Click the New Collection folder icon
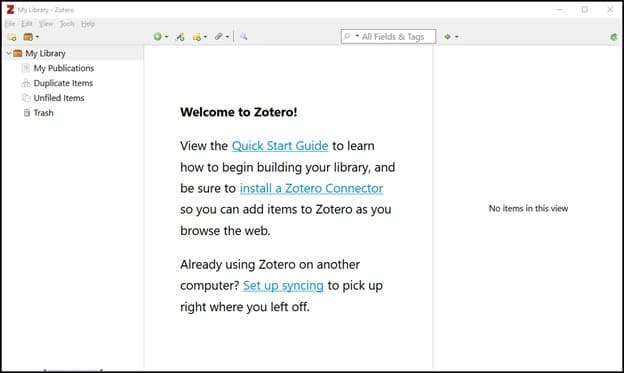 click(12, 37)
